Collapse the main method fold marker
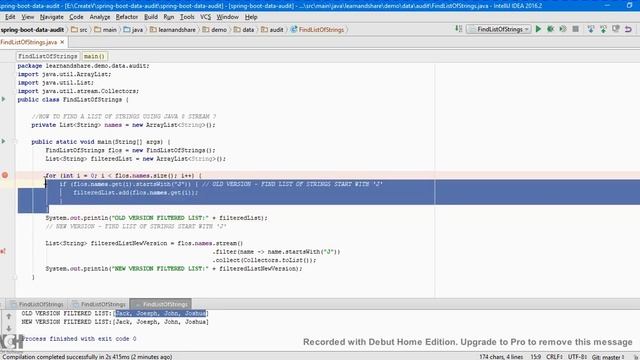 tap(15, 141)
